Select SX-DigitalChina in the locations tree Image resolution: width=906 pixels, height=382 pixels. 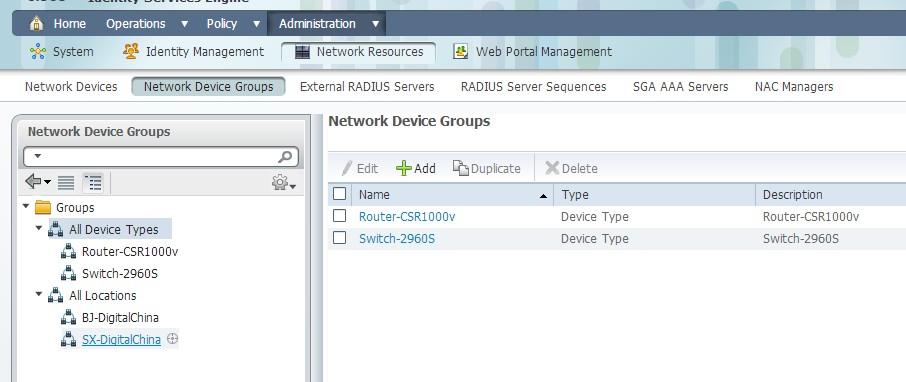coord(121,340)
